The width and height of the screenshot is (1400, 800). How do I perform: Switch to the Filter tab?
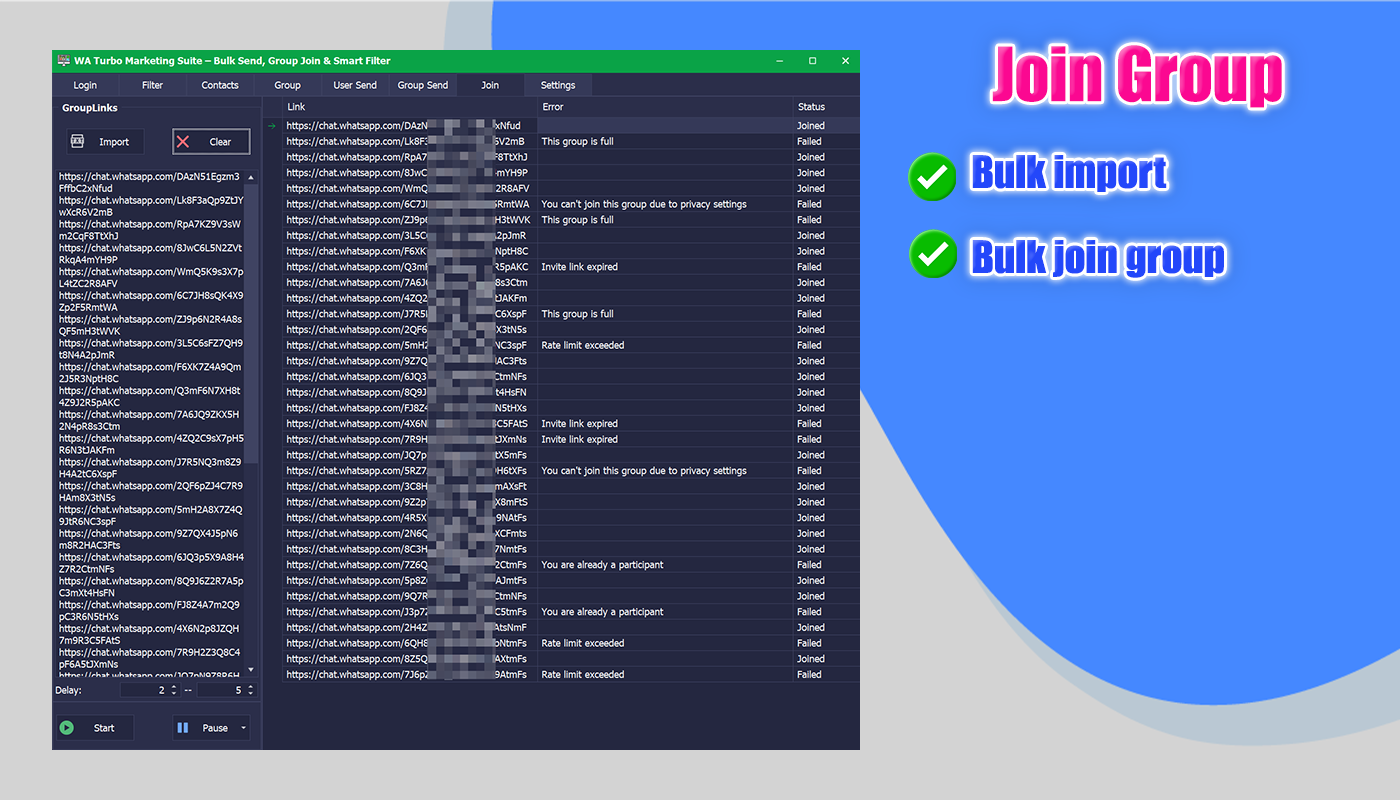(152, 85)
